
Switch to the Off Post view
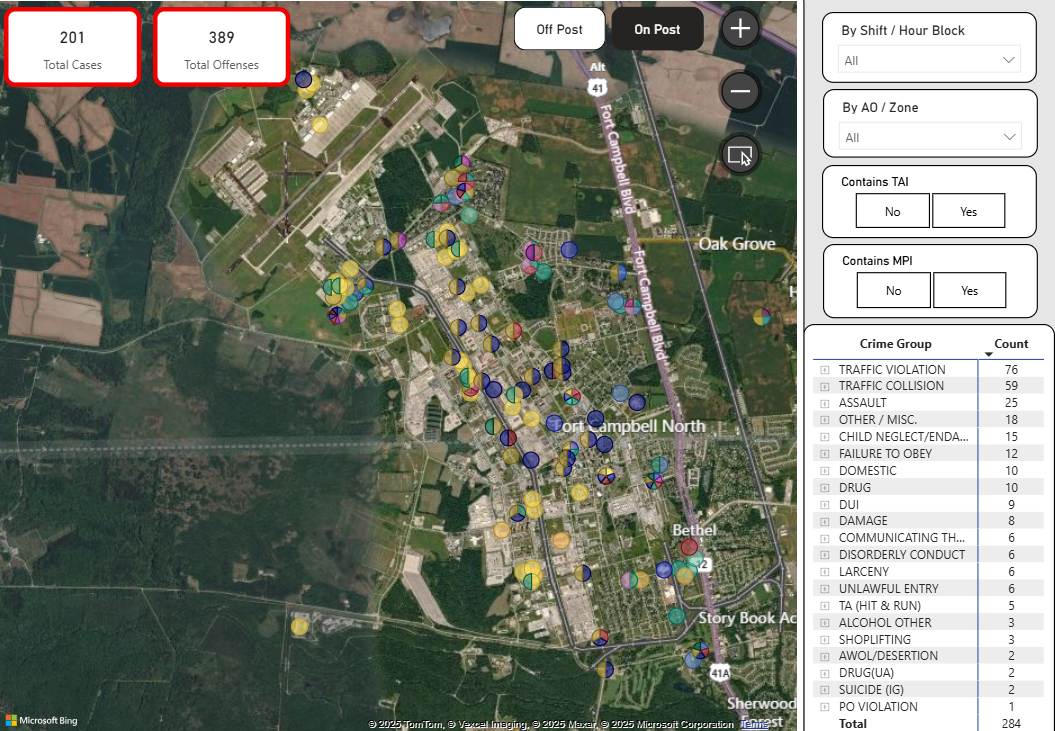click(x=560, y=29)
